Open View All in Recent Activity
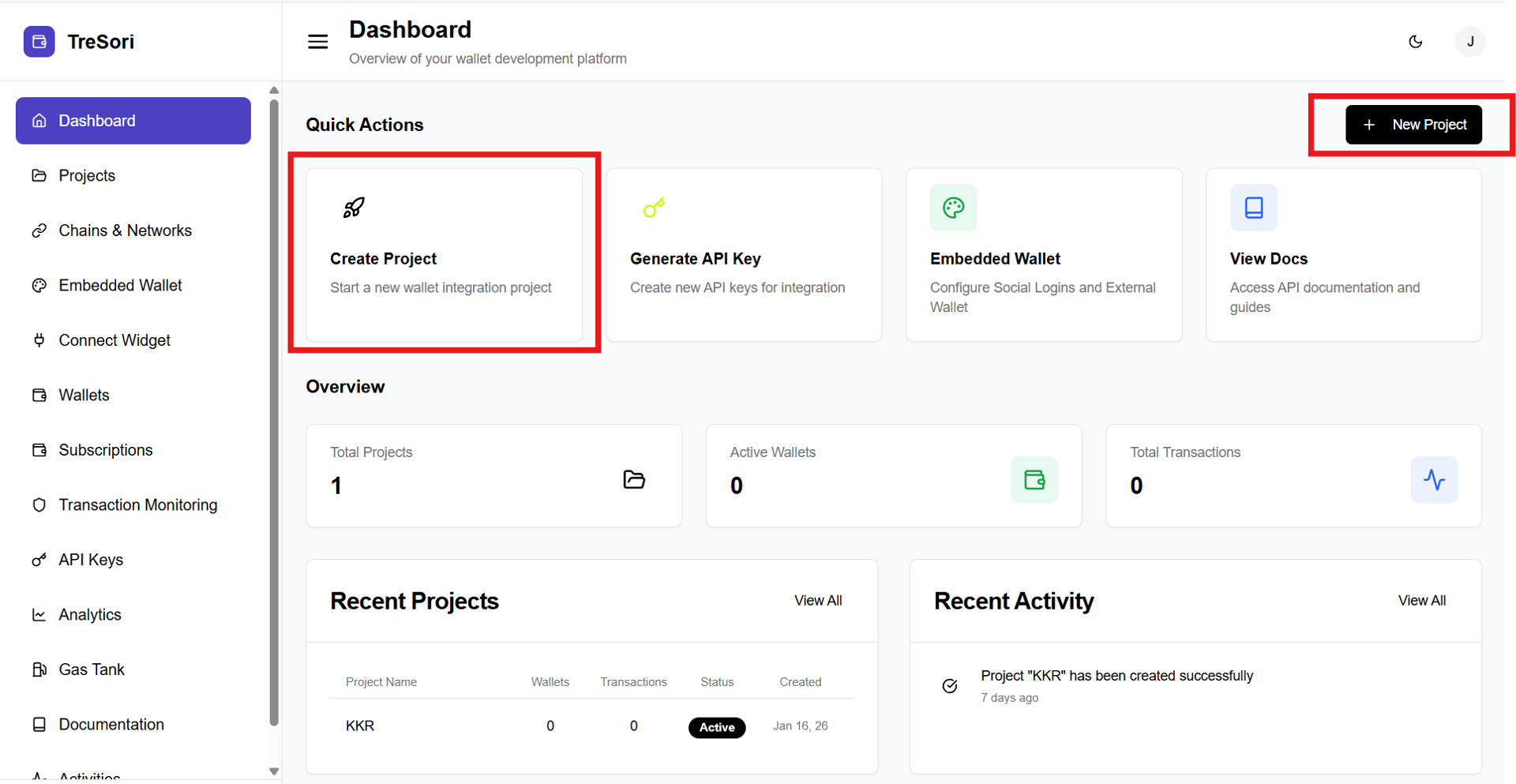The image size is (1516, 784). coord(1421,601)
